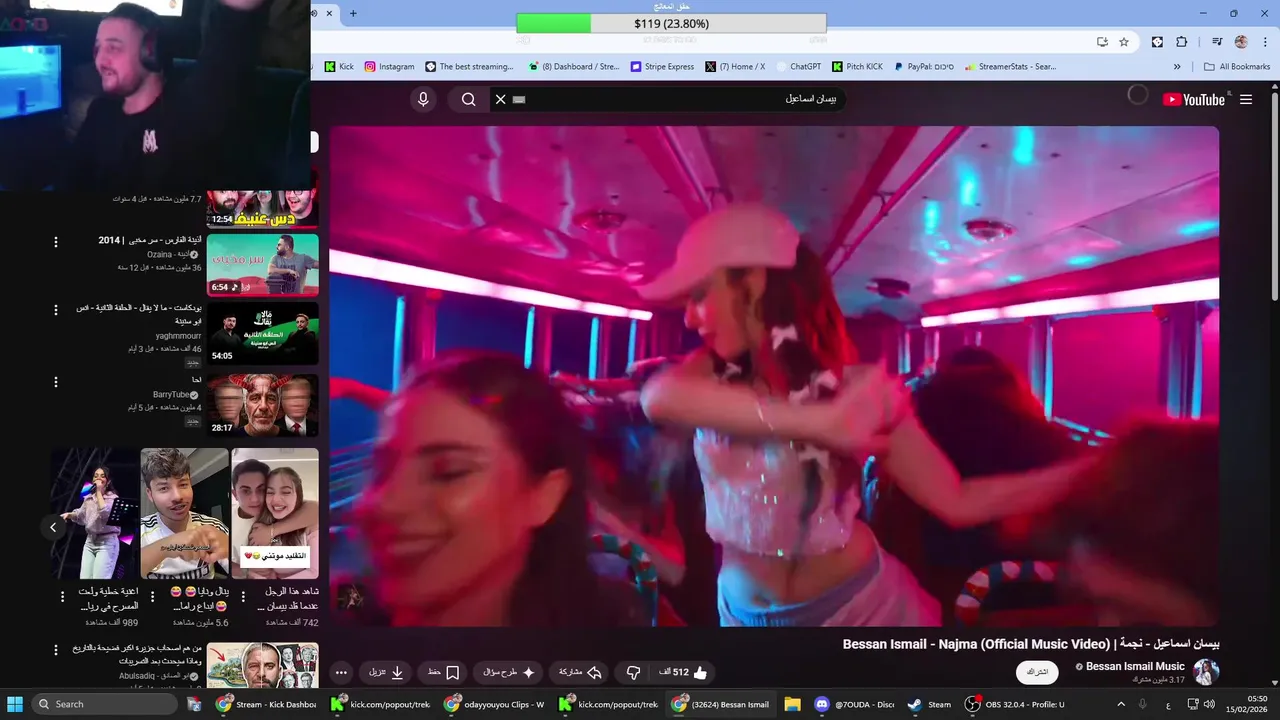The image size is (1280, 720).
Task: Share the video with arrow button
Action: [x=580, y=672]
